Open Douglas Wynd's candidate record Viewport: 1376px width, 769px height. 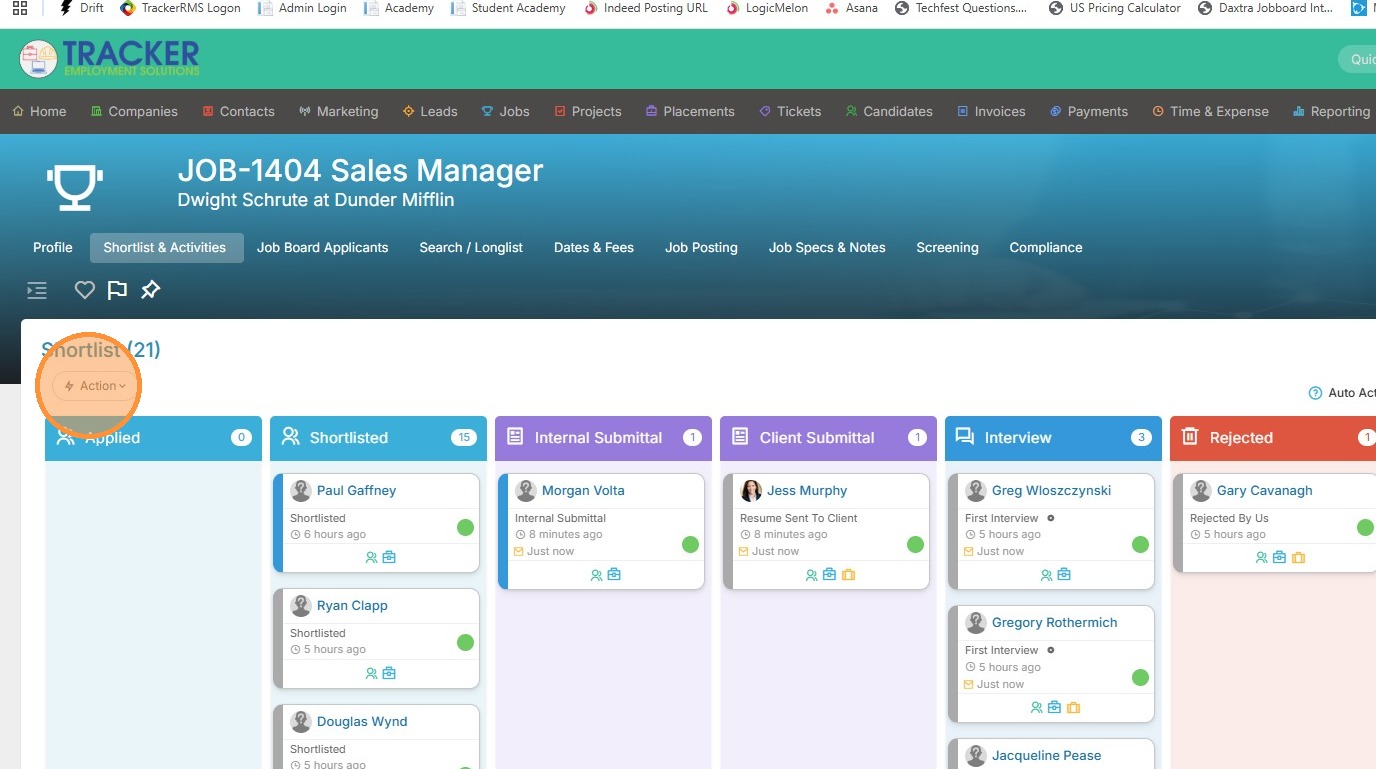(362, 722)
